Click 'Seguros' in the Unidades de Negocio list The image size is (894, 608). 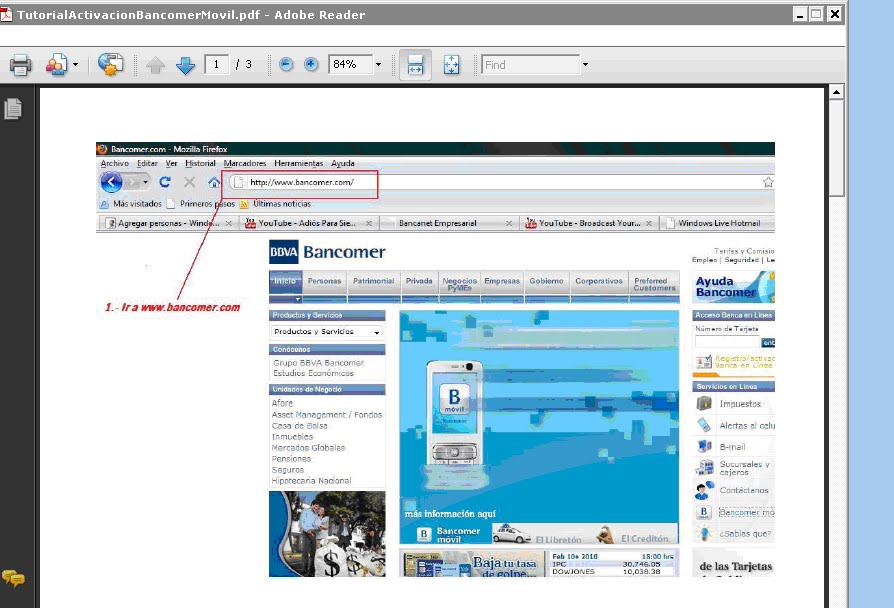coord(288,470)
